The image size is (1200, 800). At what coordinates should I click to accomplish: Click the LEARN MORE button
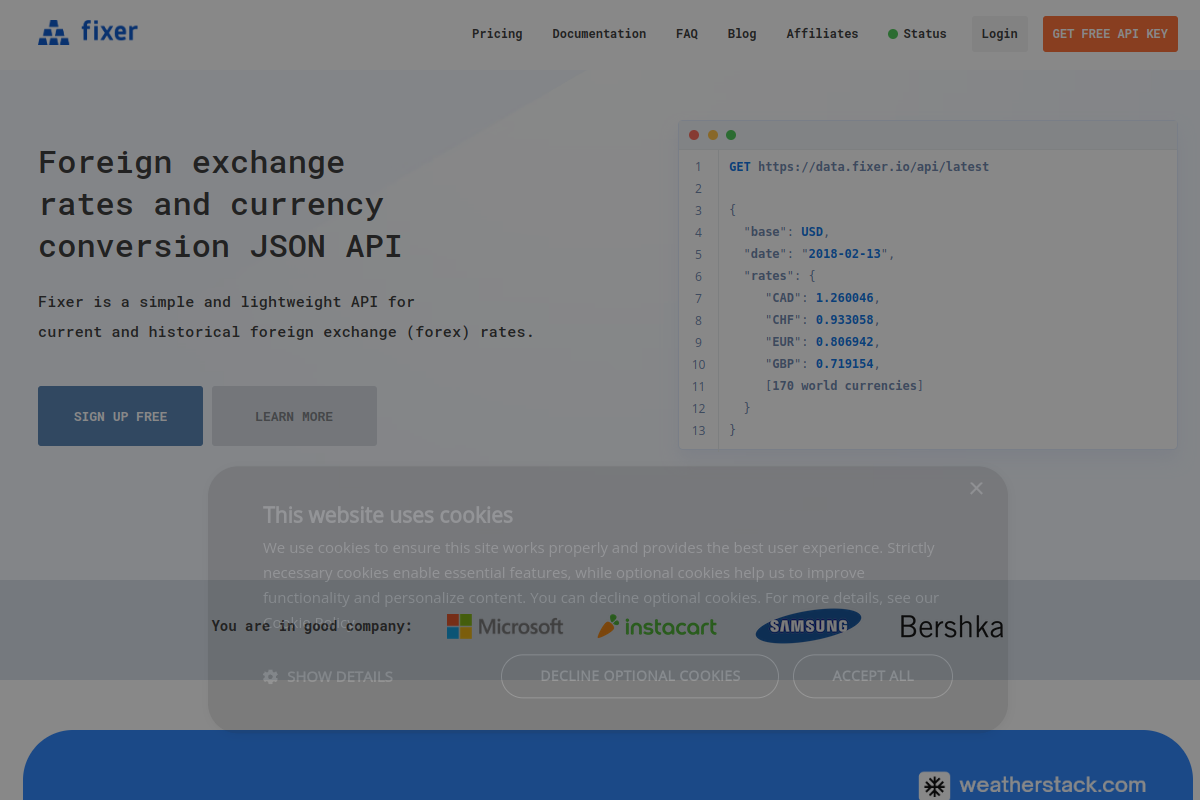(x=294, y=416)
